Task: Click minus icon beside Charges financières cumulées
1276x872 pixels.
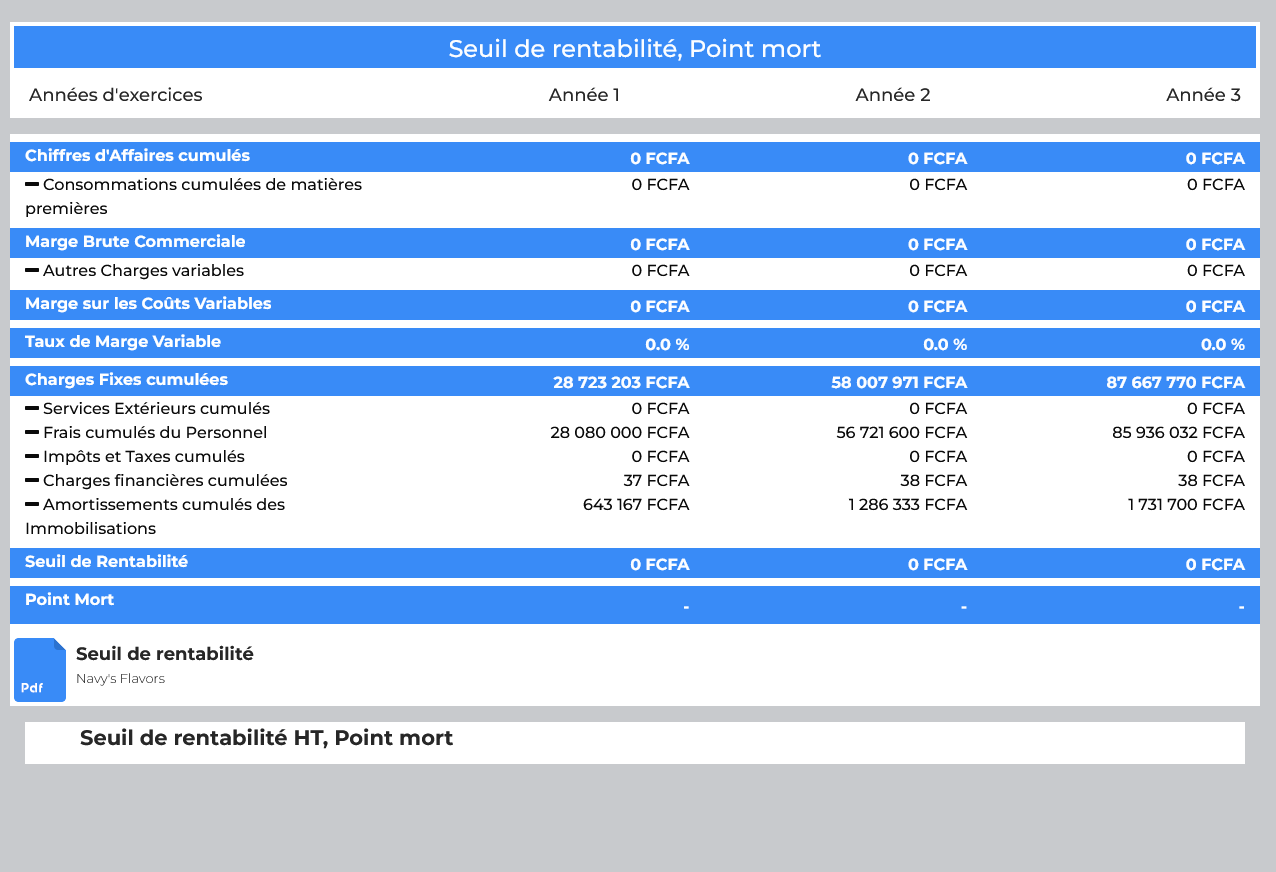Action: 32,480
